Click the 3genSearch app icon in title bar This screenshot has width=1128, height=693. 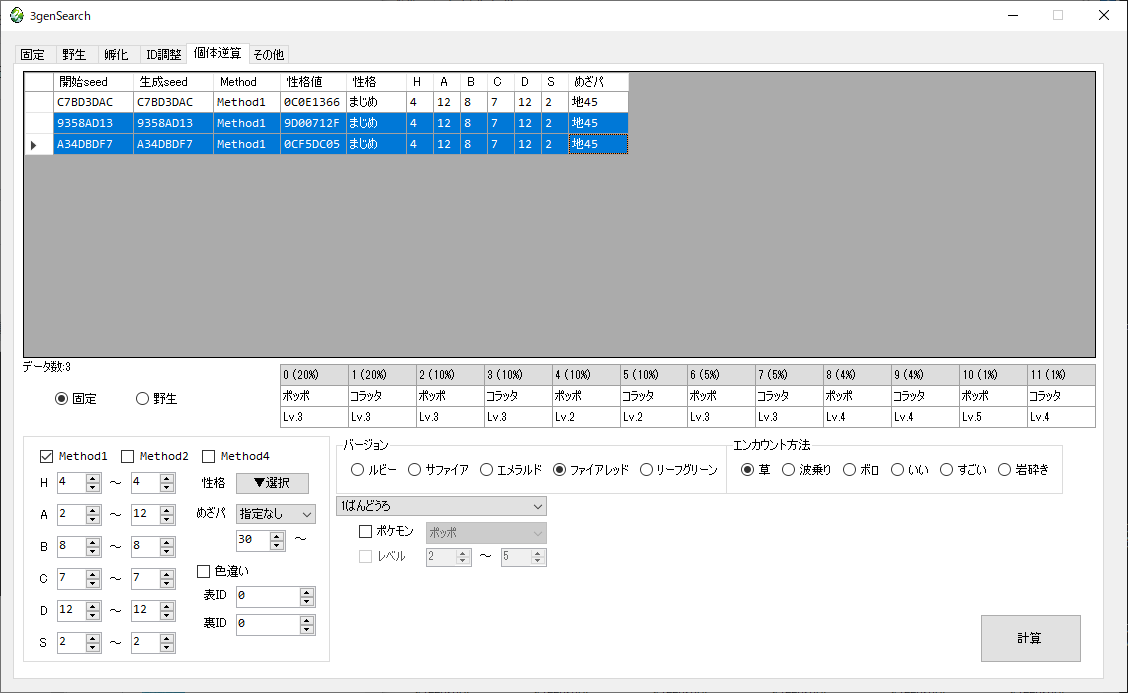(x=17, y=15)
